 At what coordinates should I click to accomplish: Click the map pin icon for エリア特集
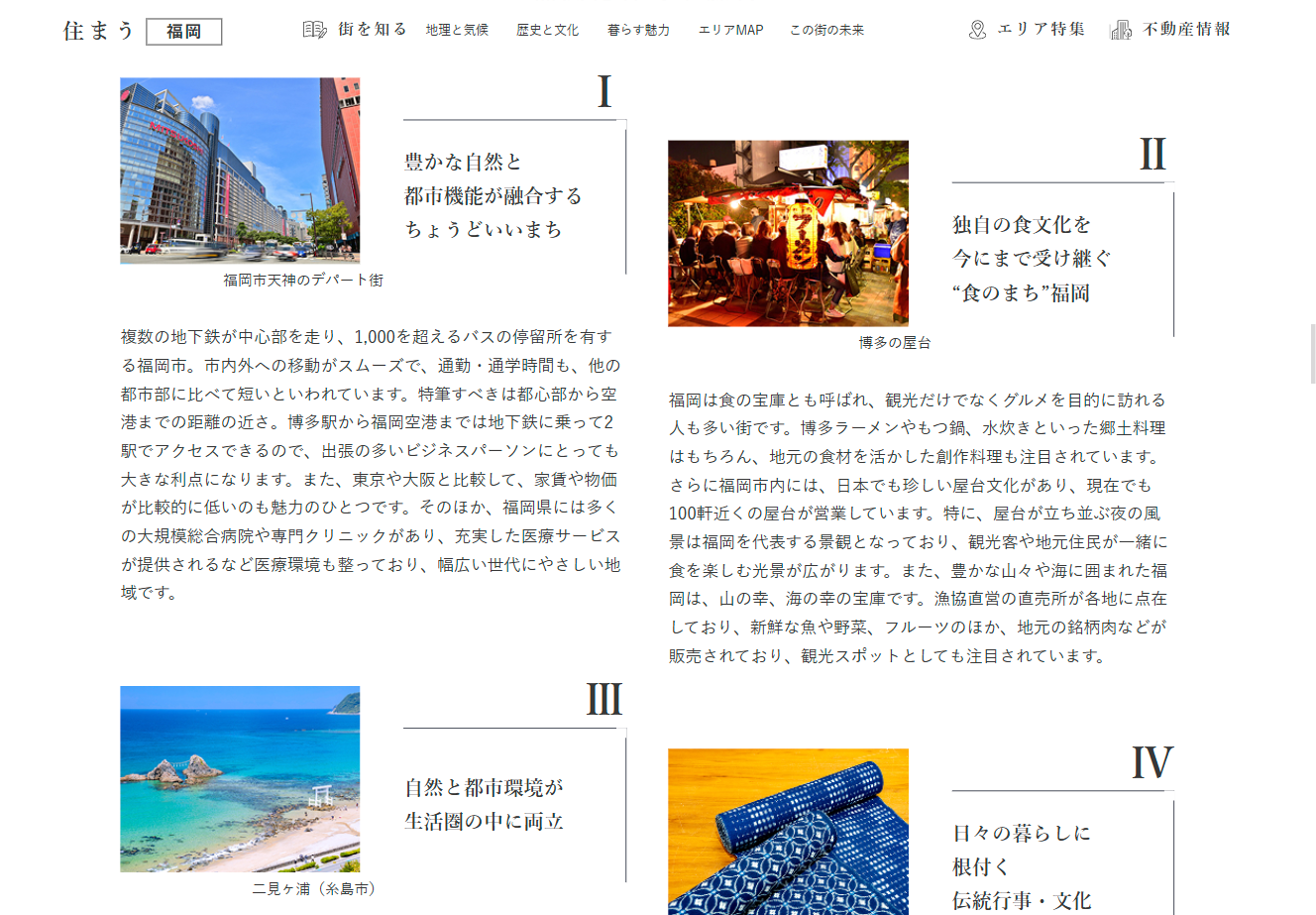tap(977, 30)
